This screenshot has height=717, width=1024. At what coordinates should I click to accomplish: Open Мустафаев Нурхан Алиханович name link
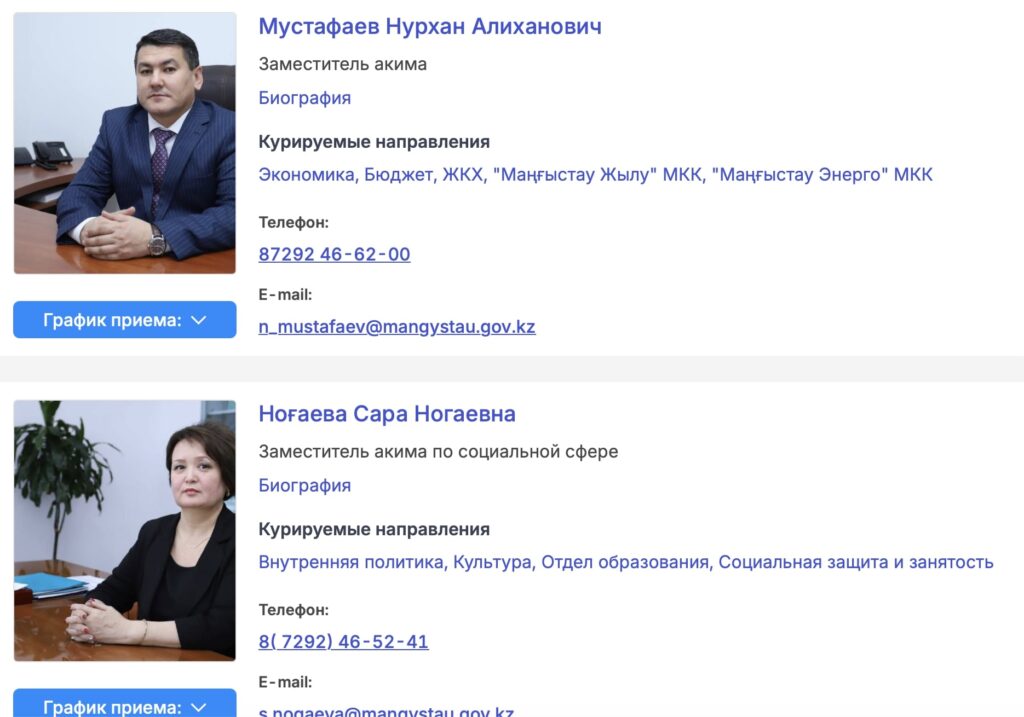coord(430,27)
